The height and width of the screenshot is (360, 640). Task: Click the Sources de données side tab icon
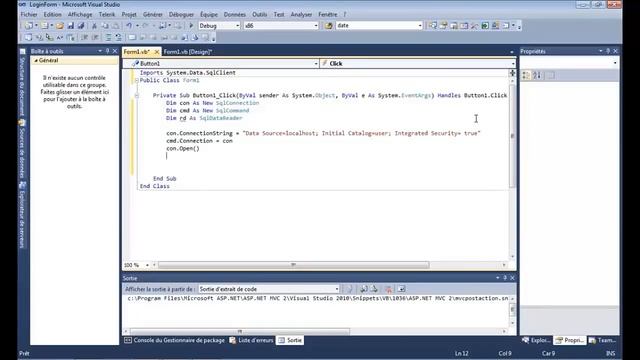(x=22, y=122)
